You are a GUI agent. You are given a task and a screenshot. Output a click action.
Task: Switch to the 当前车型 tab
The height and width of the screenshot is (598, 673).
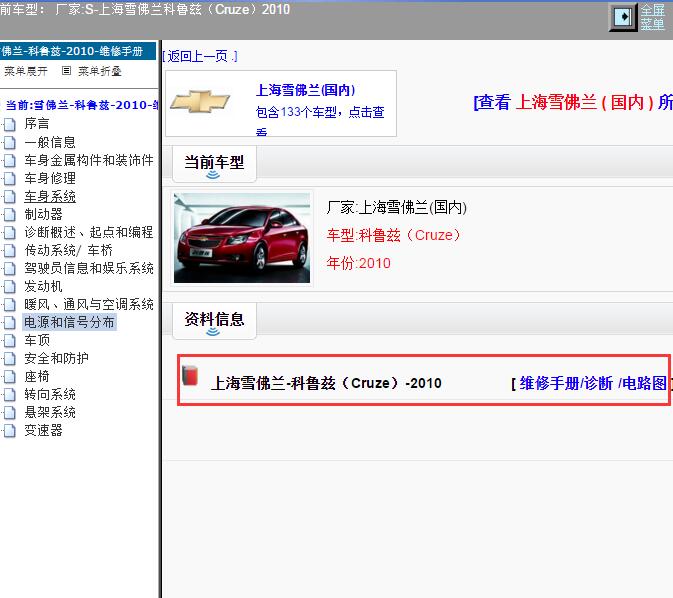coord(214,162)
